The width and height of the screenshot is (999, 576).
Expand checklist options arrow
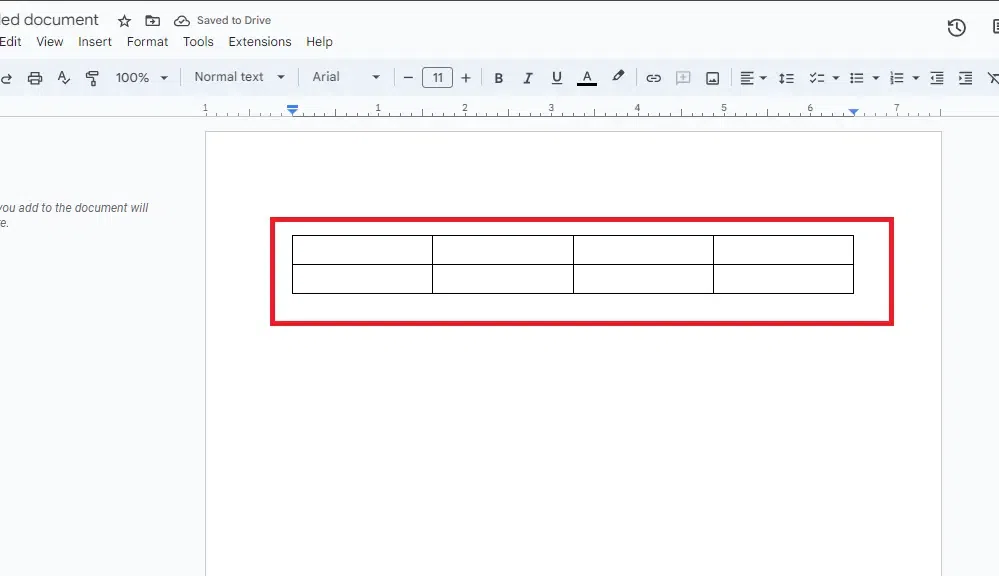pos(835,78)
